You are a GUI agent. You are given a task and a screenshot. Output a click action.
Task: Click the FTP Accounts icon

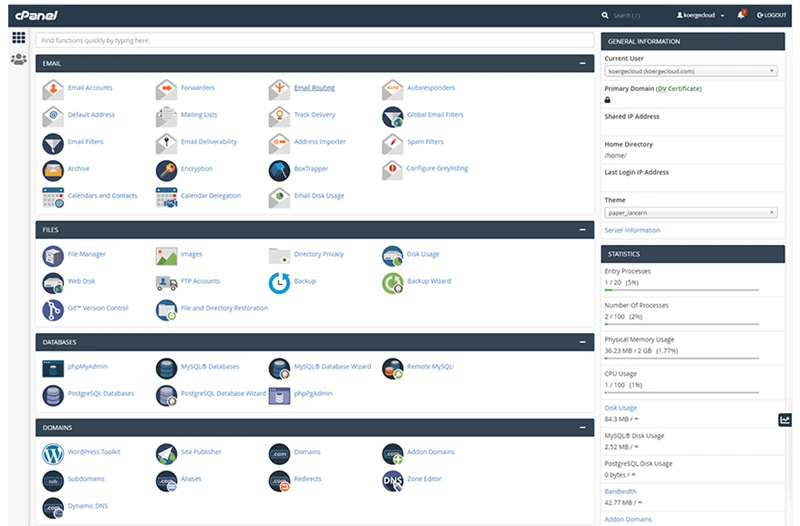[x=166, y=283]
